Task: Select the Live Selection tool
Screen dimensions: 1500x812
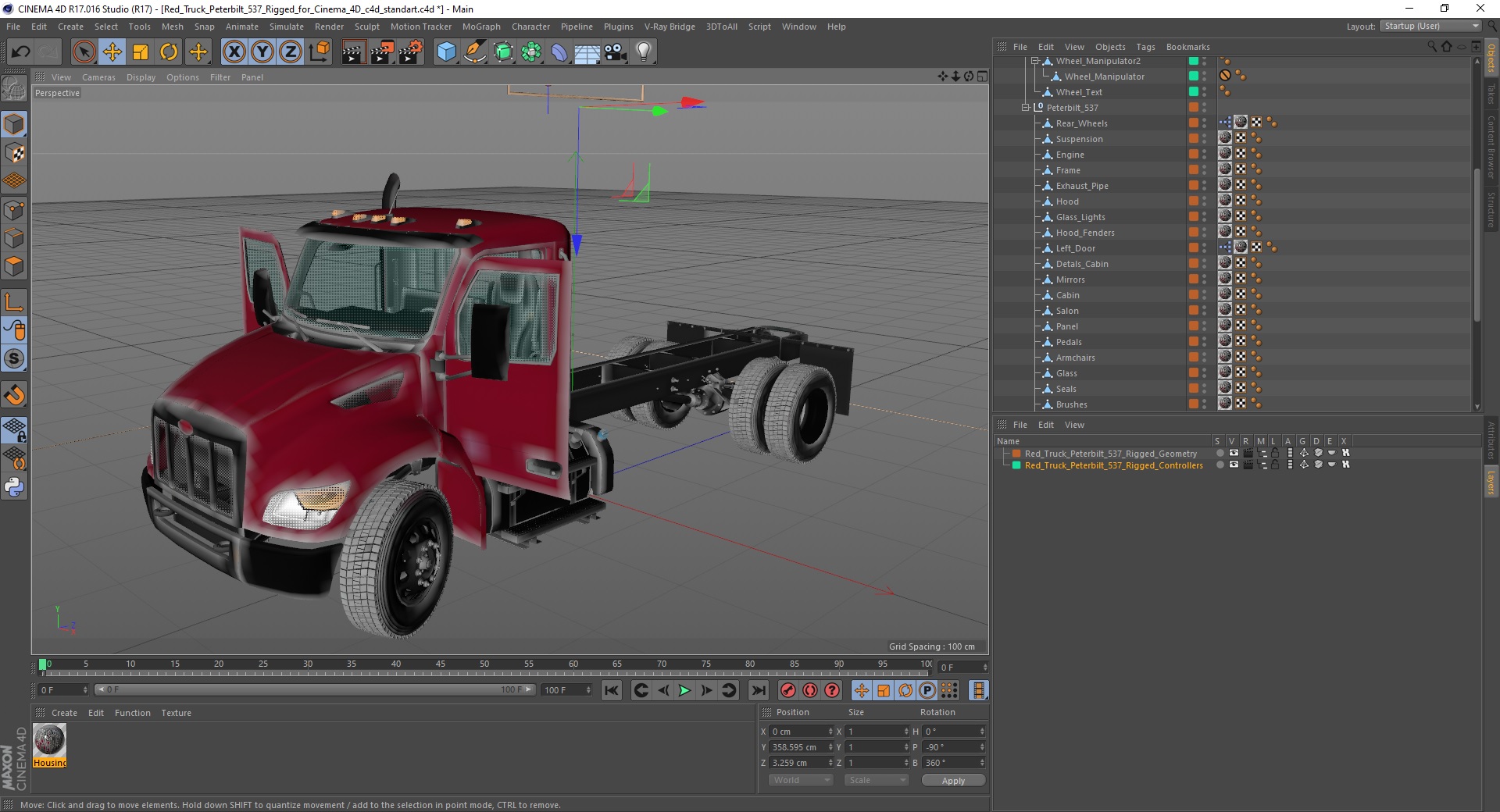Action: click(x=84, y=52)
